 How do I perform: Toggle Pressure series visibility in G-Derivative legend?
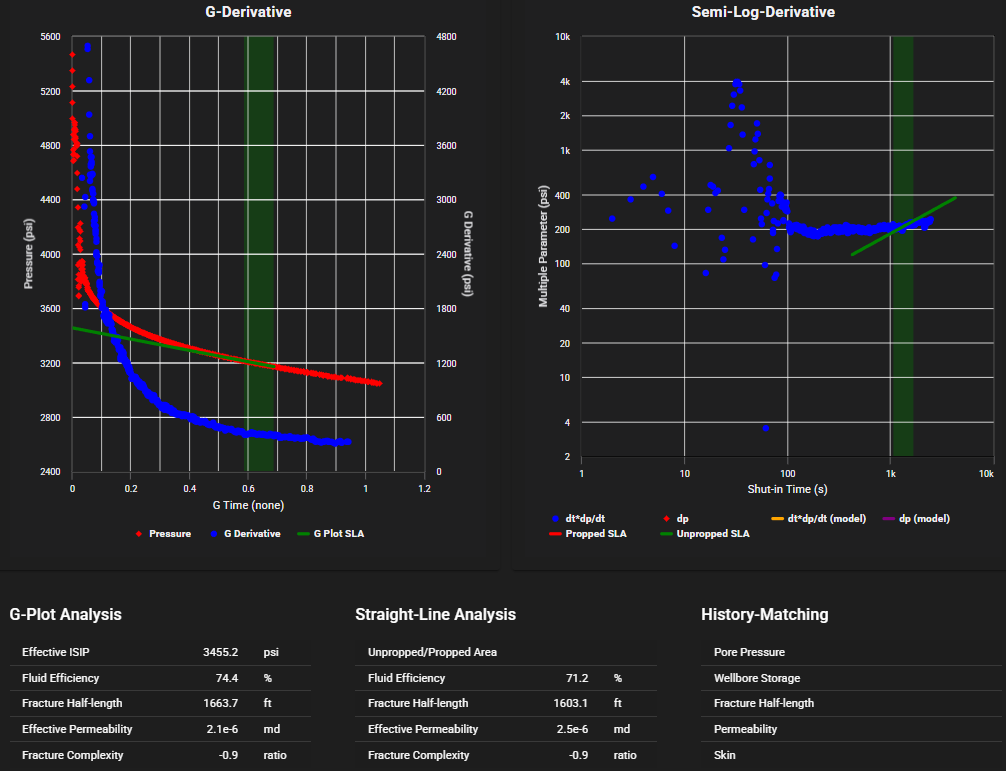pyautogui.click(x=170, y=533)
